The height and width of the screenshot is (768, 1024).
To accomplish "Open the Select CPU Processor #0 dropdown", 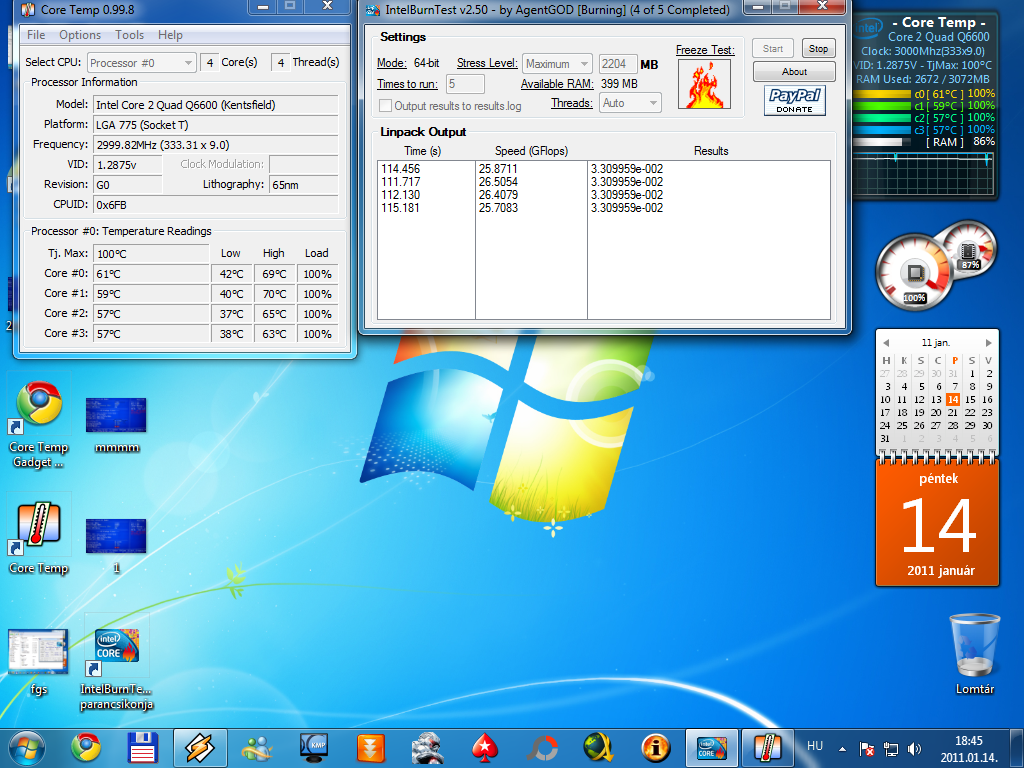I will [141, 63].
